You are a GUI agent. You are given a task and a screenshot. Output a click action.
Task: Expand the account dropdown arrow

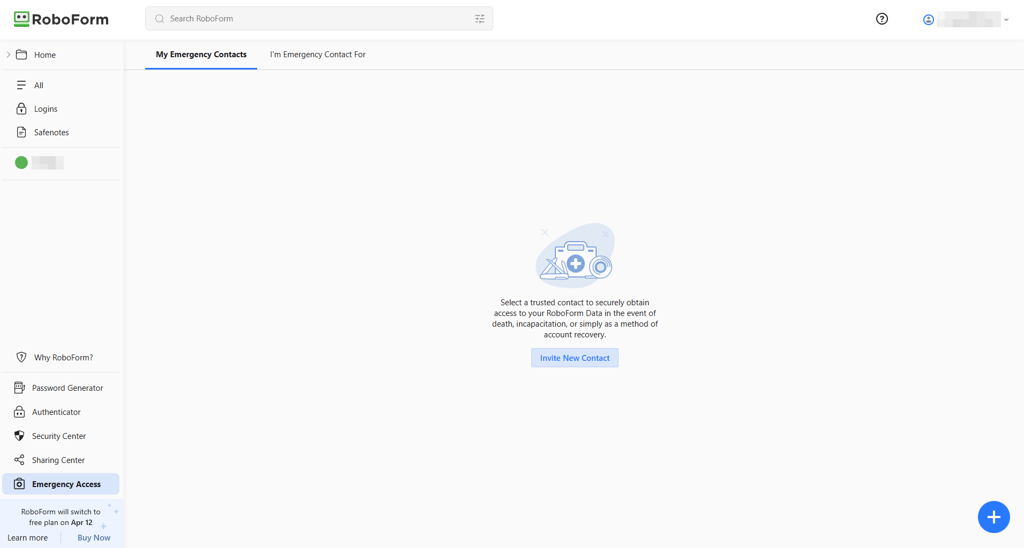[1006, 20]
